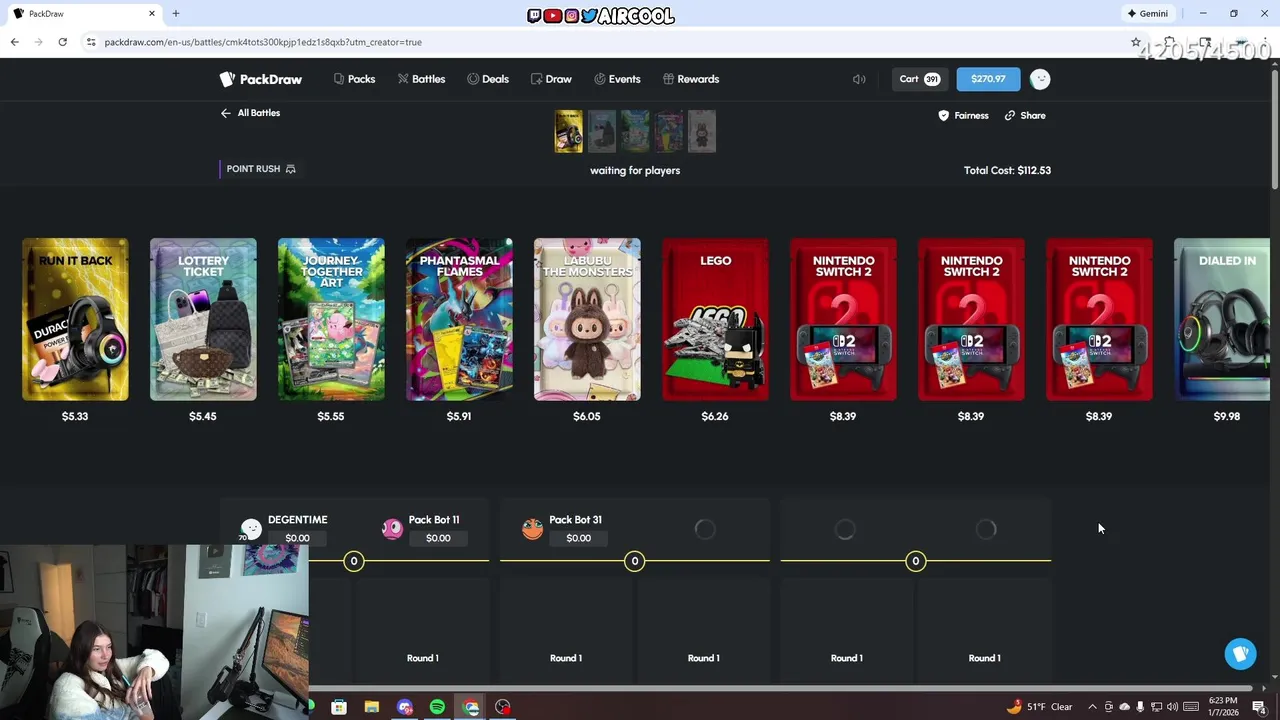The image size is (1280, 720).
Task: Click the Point Rush mode icon
Action: point(291,169)
